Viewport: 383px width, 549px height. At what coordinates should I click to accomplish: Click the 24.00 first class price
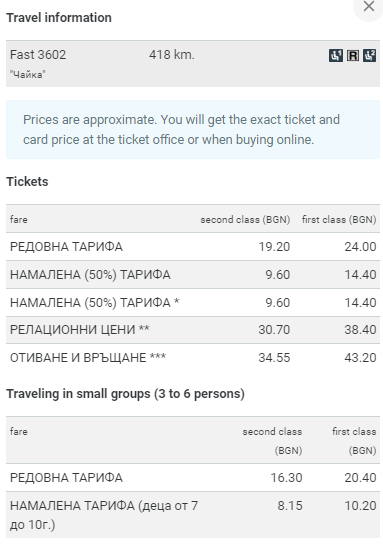click(360, 246)
